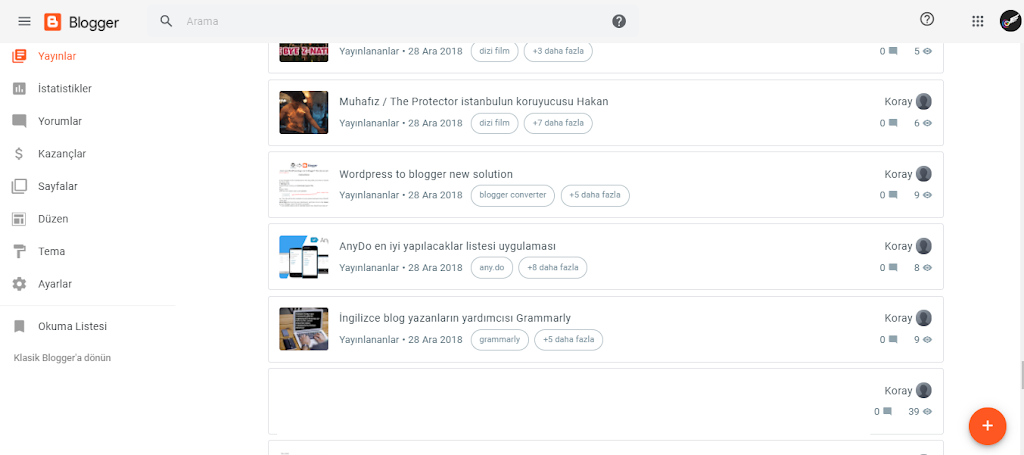
Task: Open Muhafız / The Protector post title
Action: (473, 102)
